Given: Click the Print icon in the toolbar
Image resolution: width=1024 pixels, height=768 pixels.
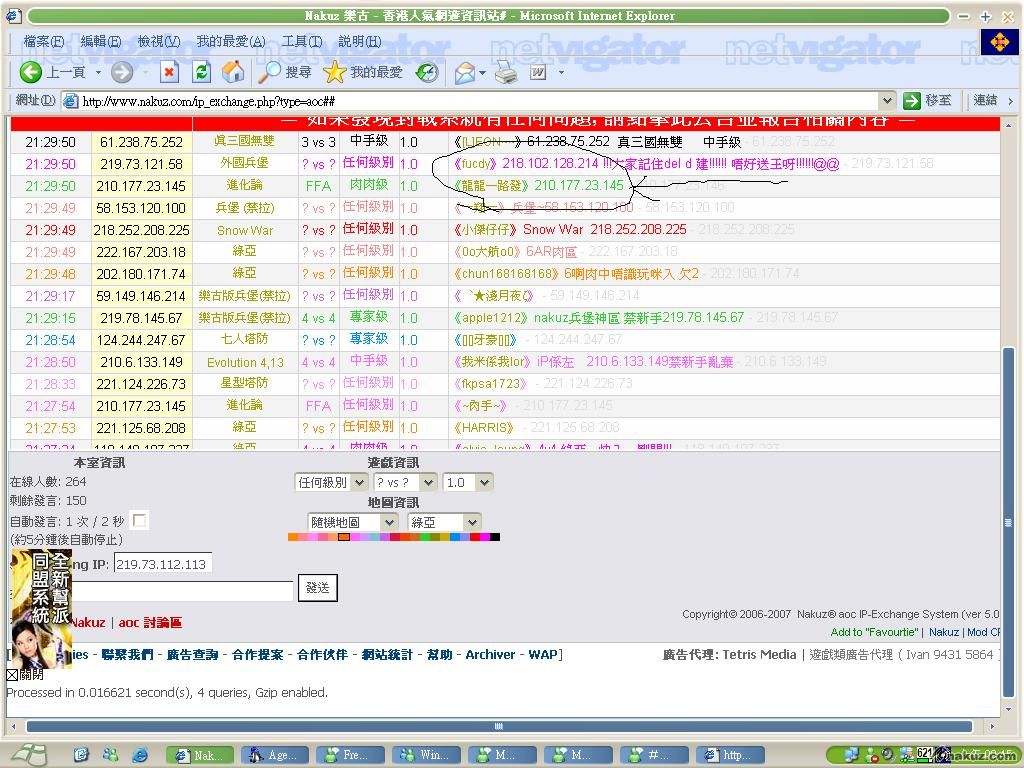Looking at the screenshot, I should pos(506,72).
